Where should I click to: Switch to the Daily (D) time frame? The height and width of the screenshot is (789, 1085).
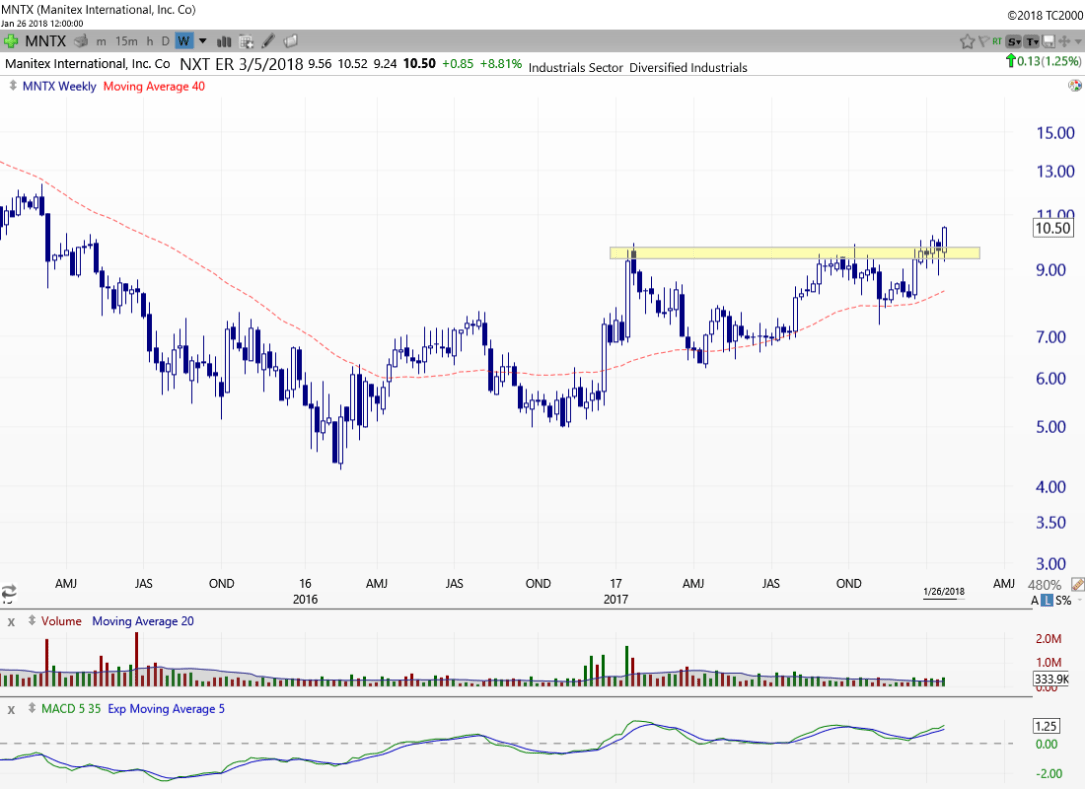click(166, 41)
